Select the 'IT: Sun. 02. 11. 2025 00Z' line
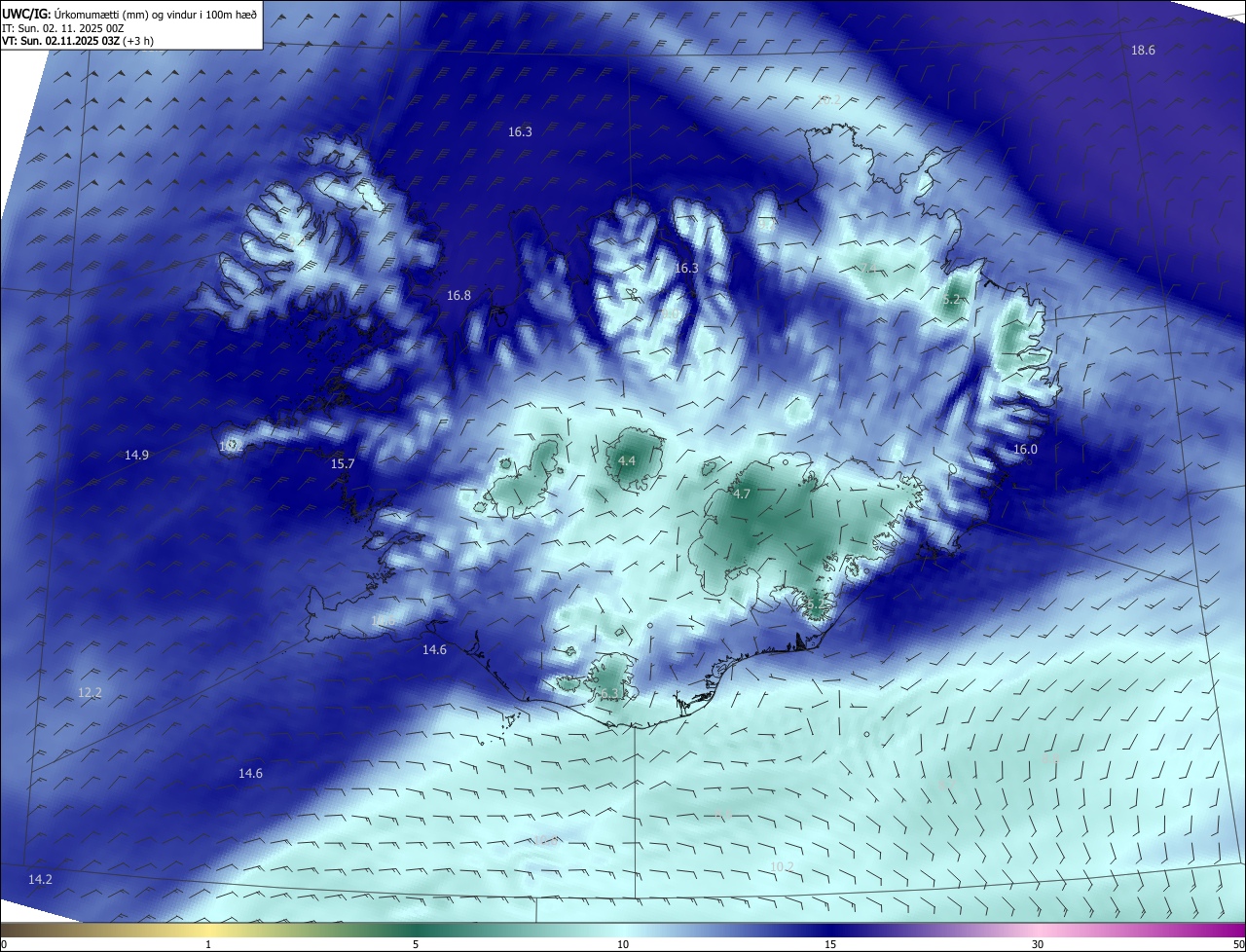Viewport: 1246px width, 952px height. (x=65, y=27)
